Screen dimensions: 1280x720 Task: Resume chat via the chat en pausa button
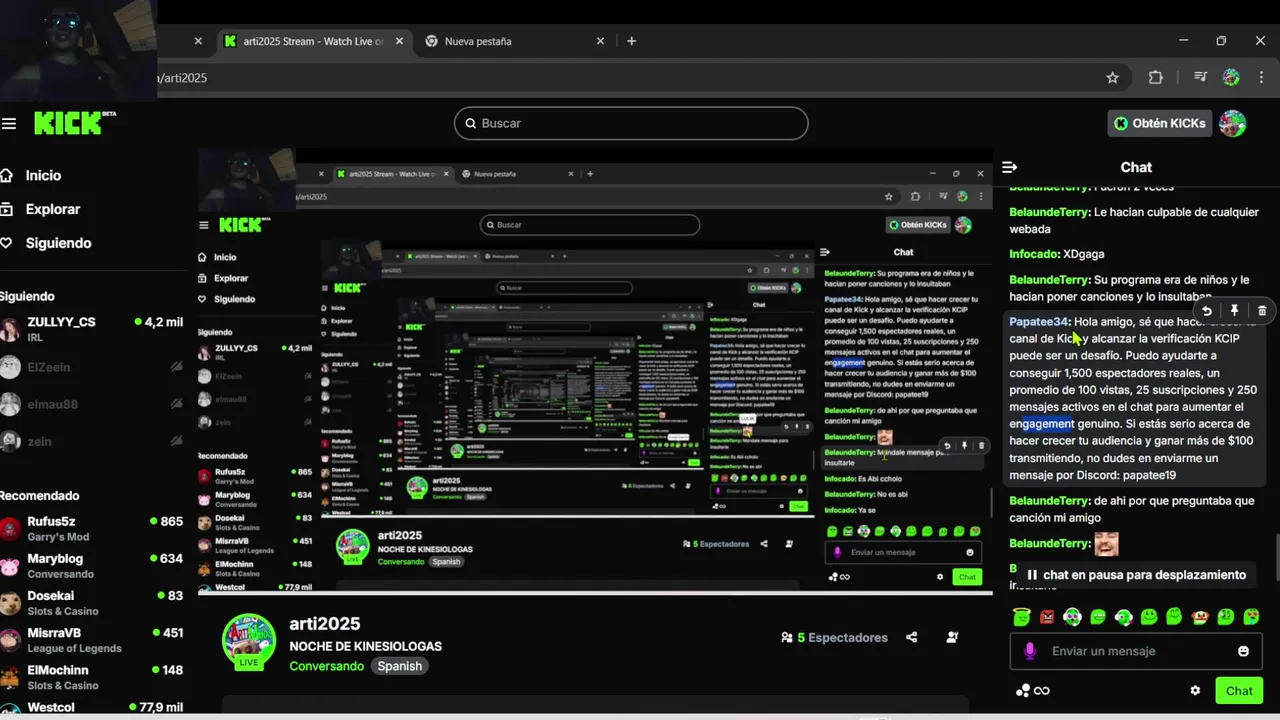coord(1136,575)
